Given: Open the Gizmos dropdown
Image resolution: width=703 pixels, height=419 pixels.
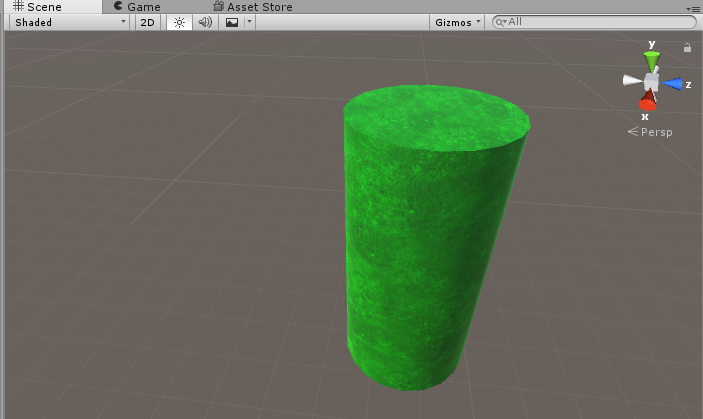Looking at the screenshot, I should [x=457, y=22].
